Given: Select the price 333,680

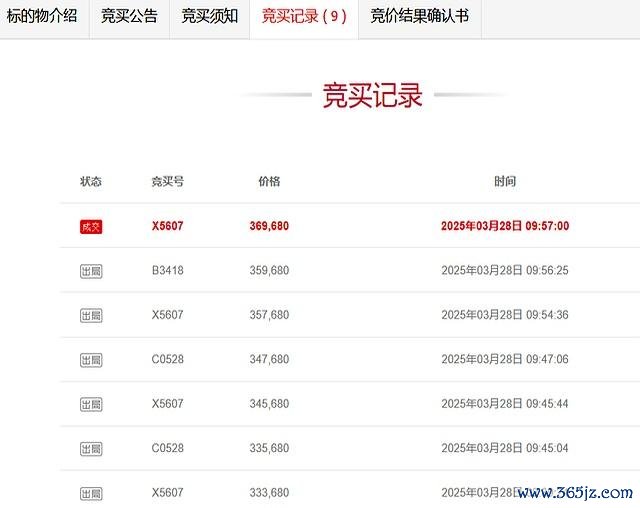Looking at the screenshot, I should click(269, 492).
